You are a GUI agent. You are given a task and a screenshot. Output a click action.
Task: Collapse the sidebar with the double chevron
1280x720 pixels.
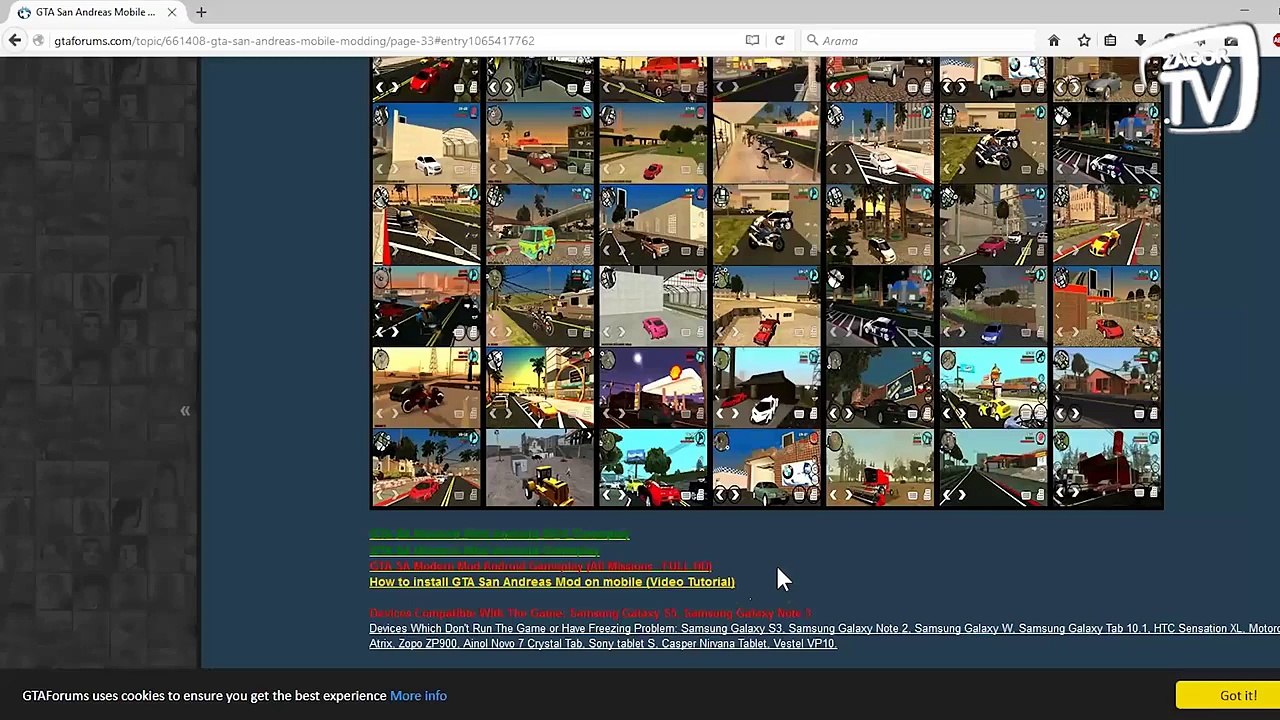pyautogui.click(x=185, y=410)
